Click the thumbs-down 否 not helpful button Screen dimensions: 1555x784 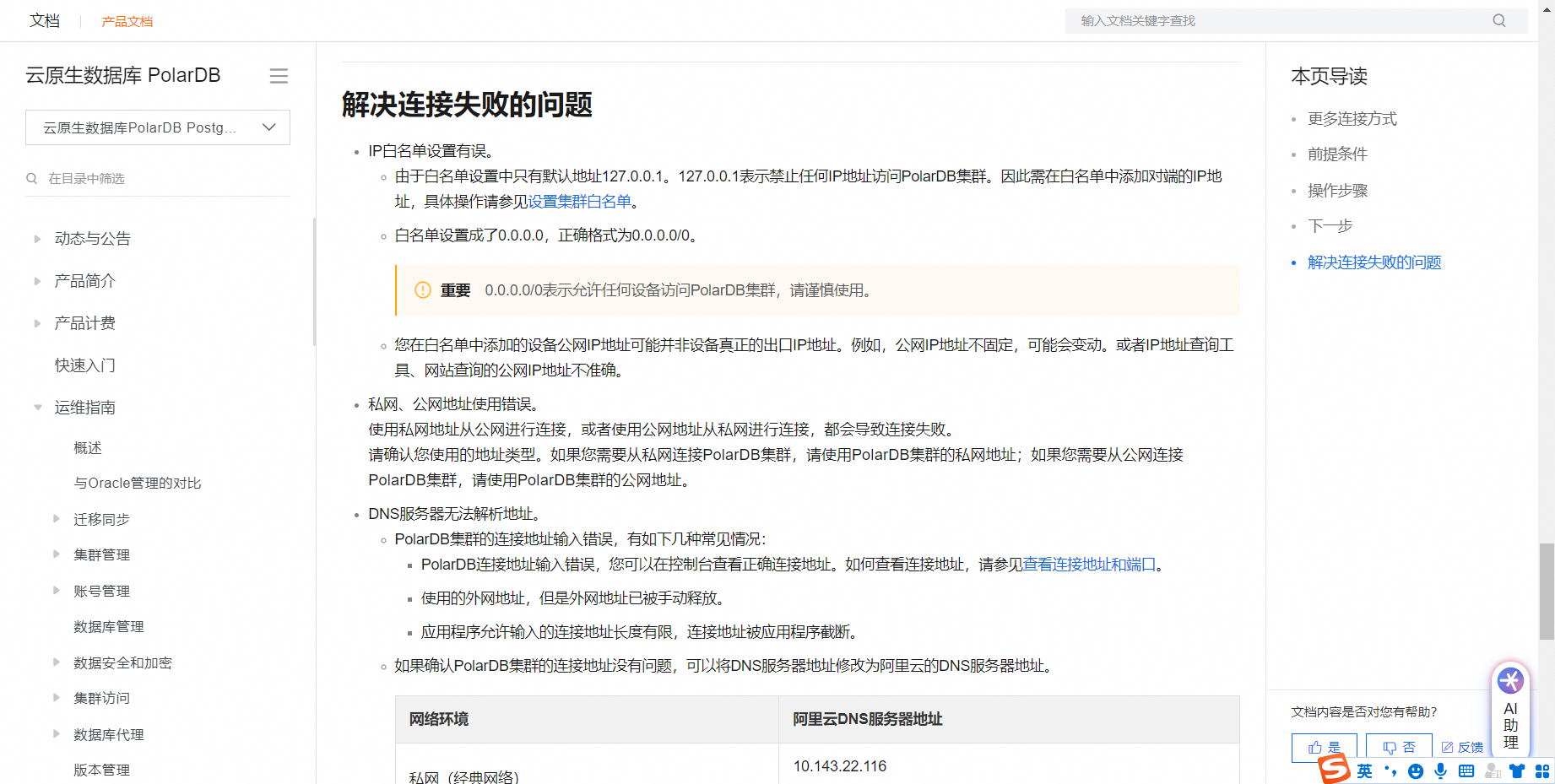pos(1398,747)
